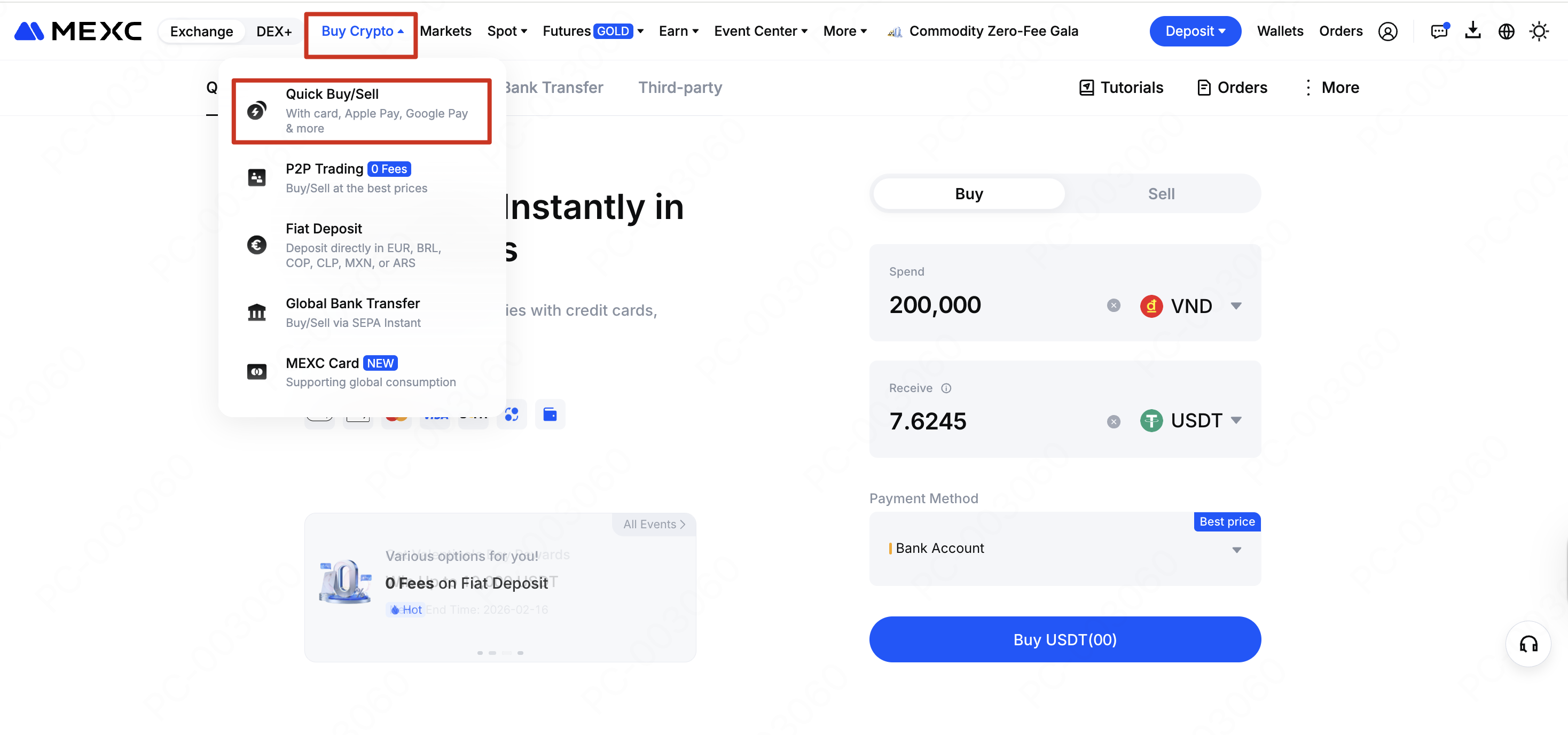Click the customer support headset icon
The height and width of the screenshot is (735, 1568).
coord(1528,644)
